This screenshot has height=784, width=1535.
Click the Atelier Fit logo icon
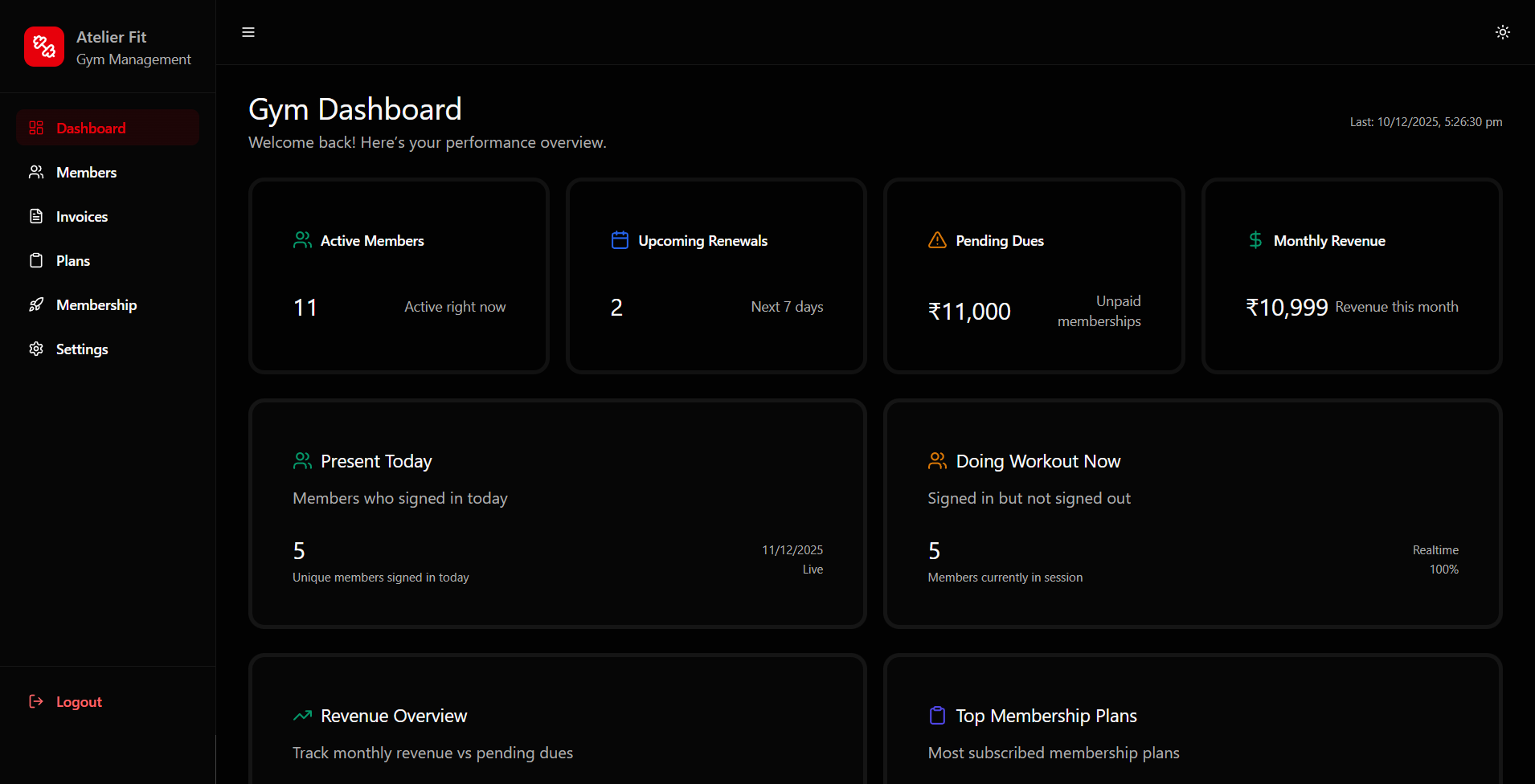pos(44,47)
